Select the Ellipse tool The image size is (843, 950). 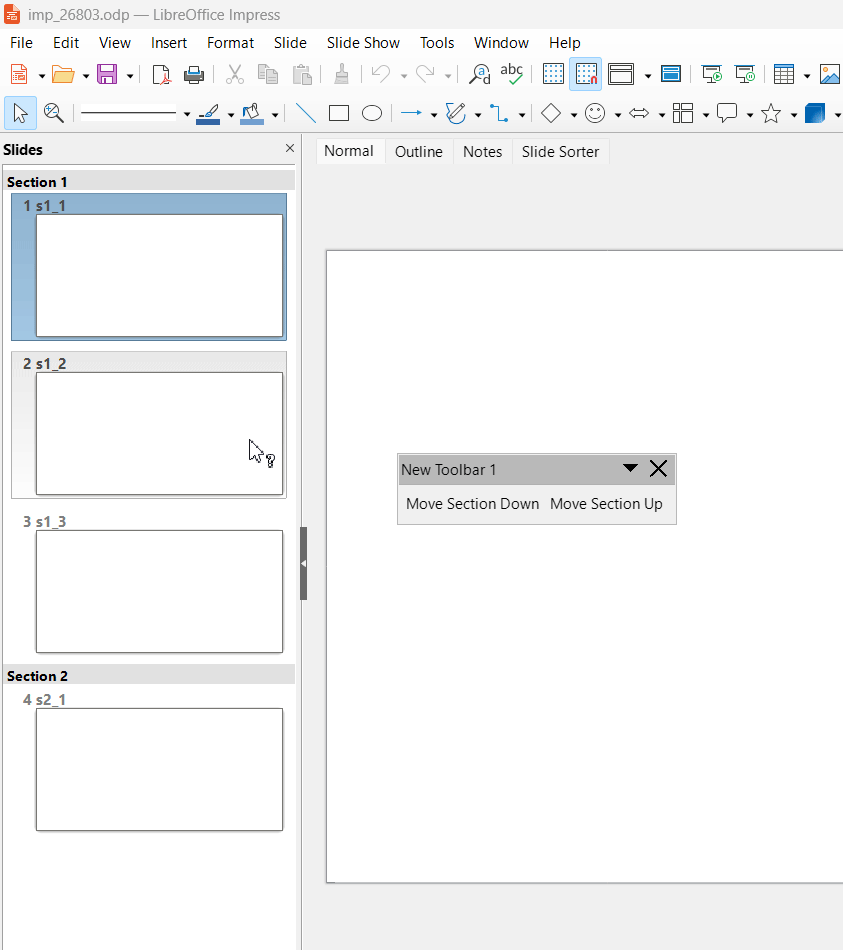372,113
